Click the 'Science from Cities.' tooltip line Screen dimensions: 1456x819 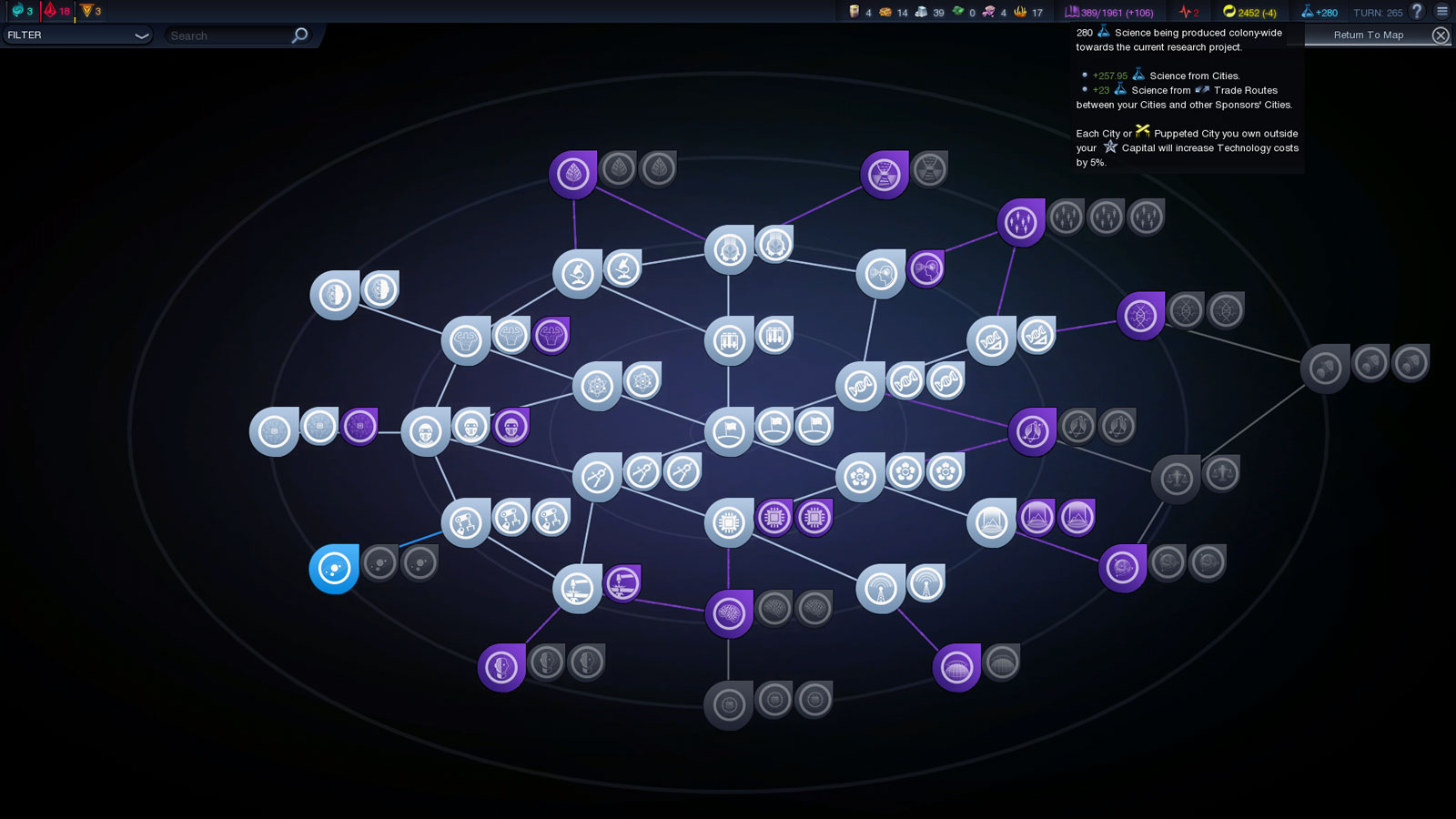coord(1194,76)
